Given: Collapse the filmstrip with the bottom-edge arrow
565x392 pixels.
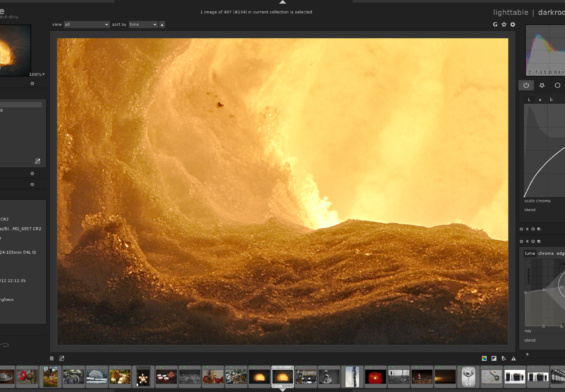Looking at the screenshot, I should coord(283,390).
